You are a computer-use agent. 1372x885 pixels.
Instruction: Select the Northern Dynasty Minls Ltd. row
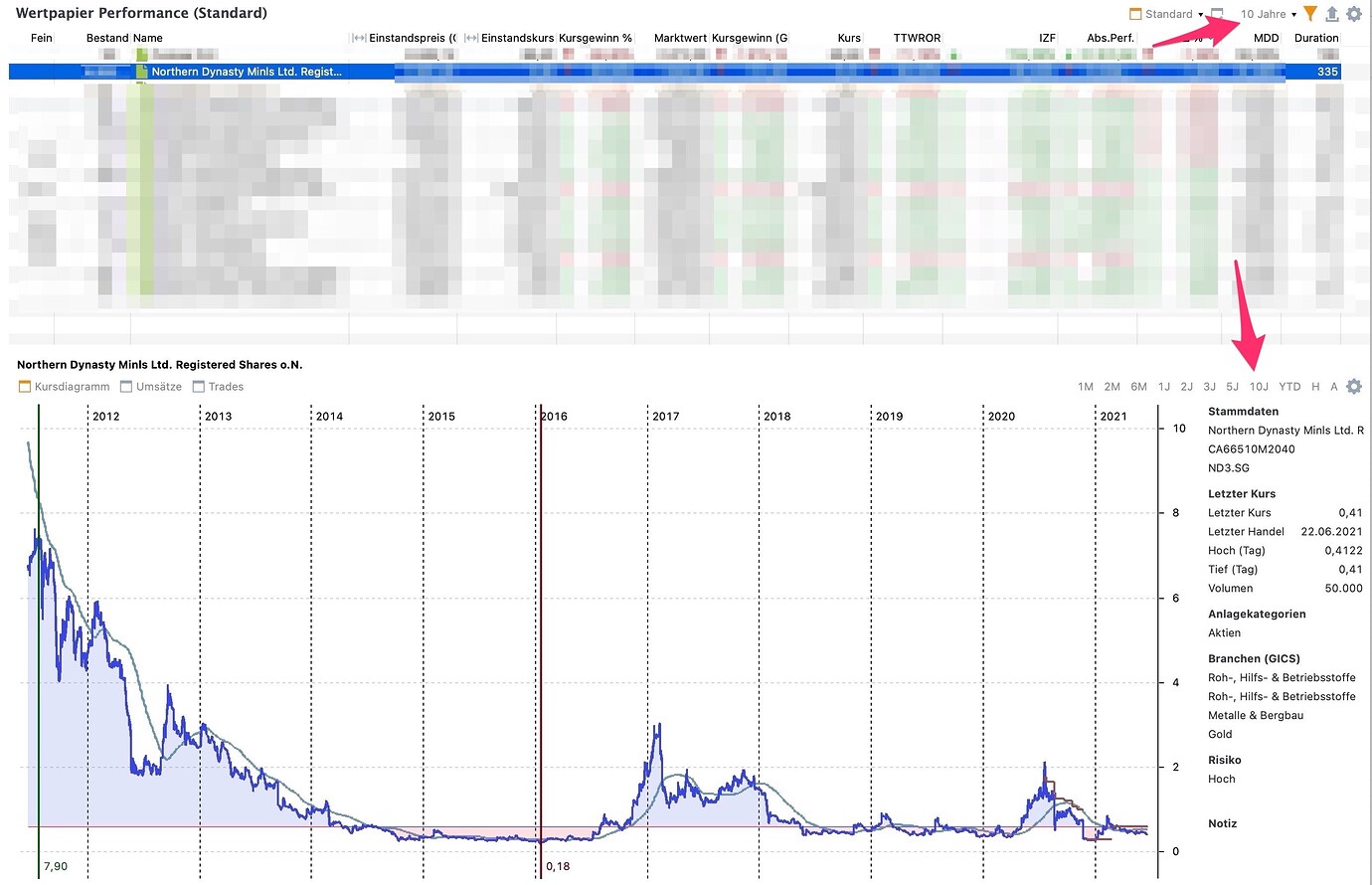pyautogui.click(x=676, y=72)
